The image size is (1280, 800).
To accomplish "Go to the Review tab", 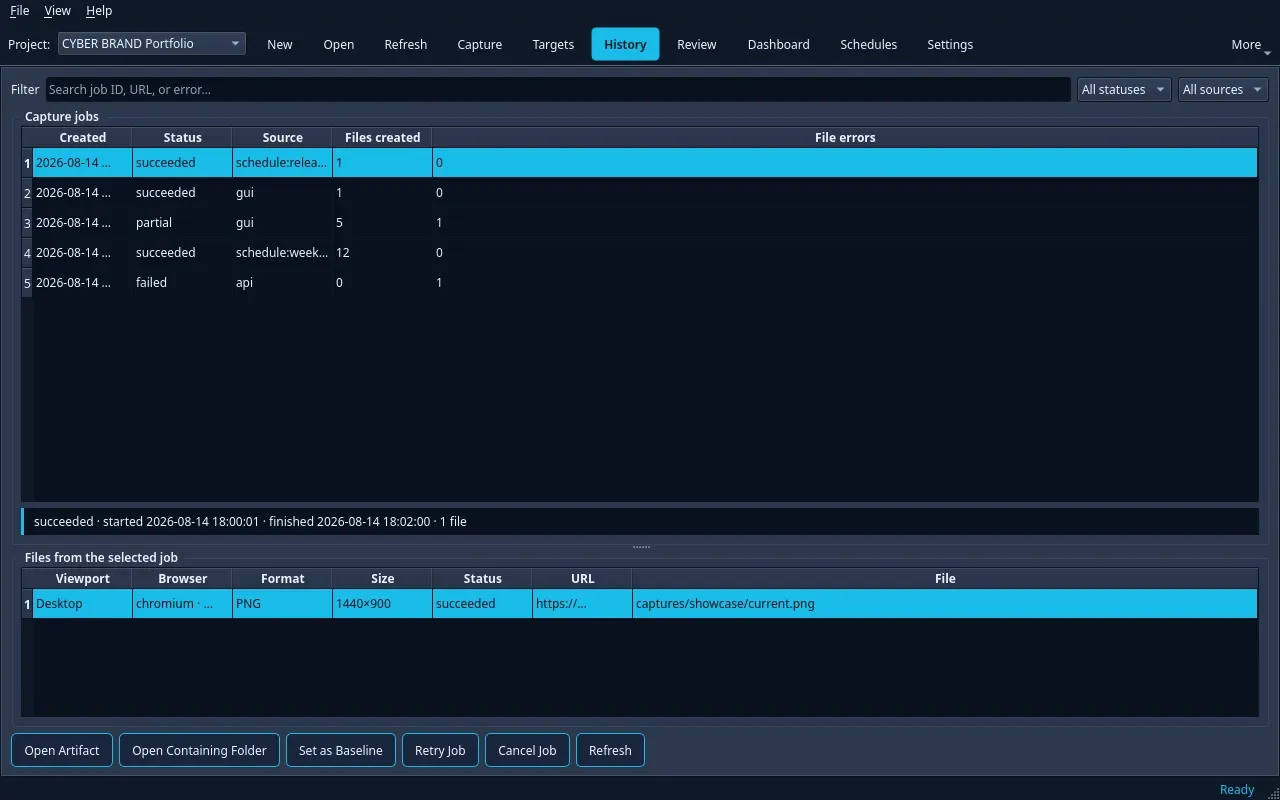I will [697, 44].
